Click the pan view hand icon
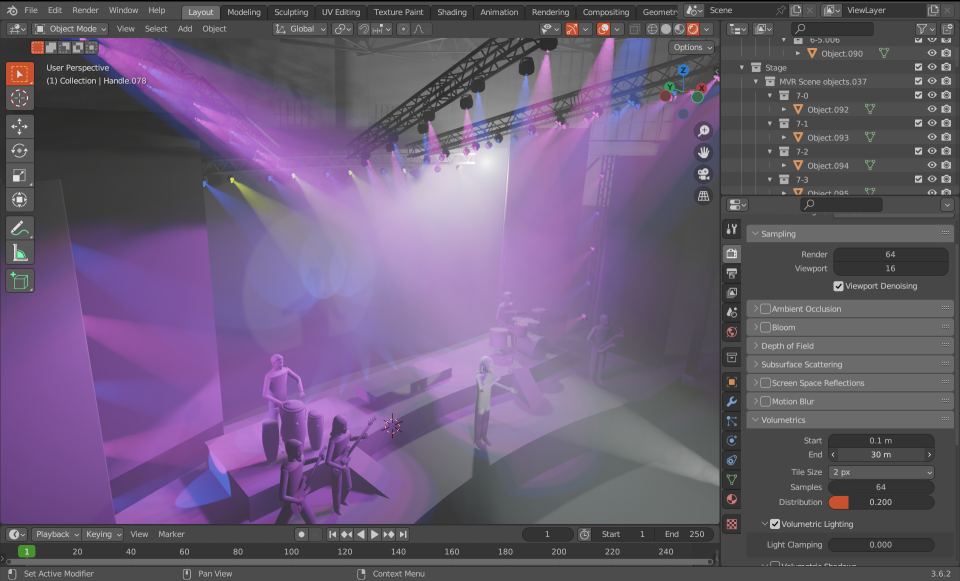This screenshot has height=581, width=960. click(703, 152)
